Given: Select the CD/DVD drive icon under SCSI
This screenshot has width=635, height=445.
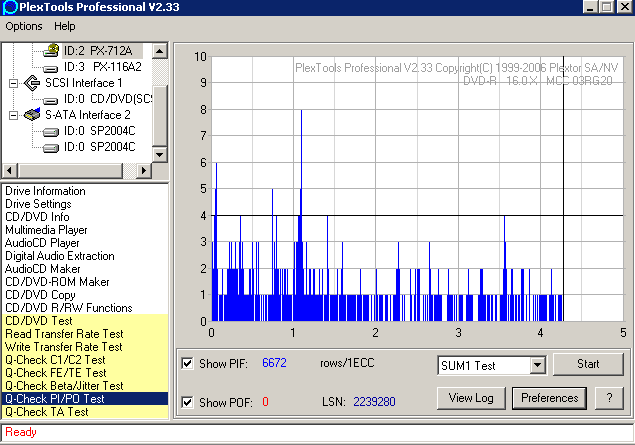Looking at the screenshot, I should (49, 99).
